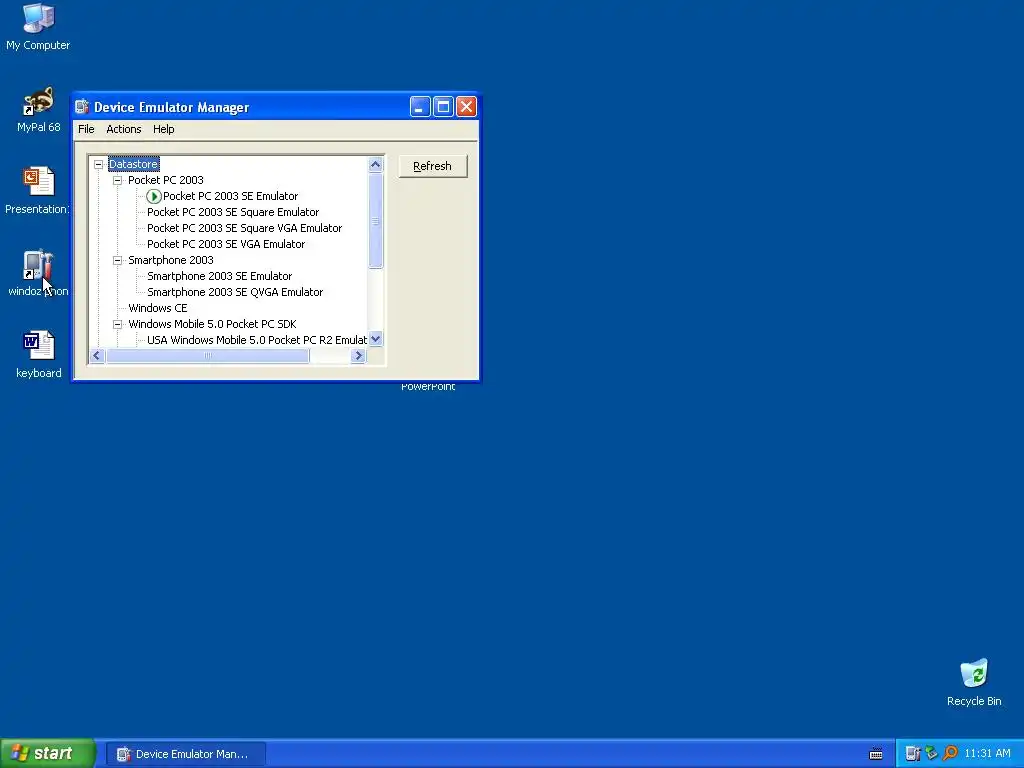The width and height of the screenshot is (1024, 768).
Task: Select the keyboard Word document icon
Action: coord(39,355)
